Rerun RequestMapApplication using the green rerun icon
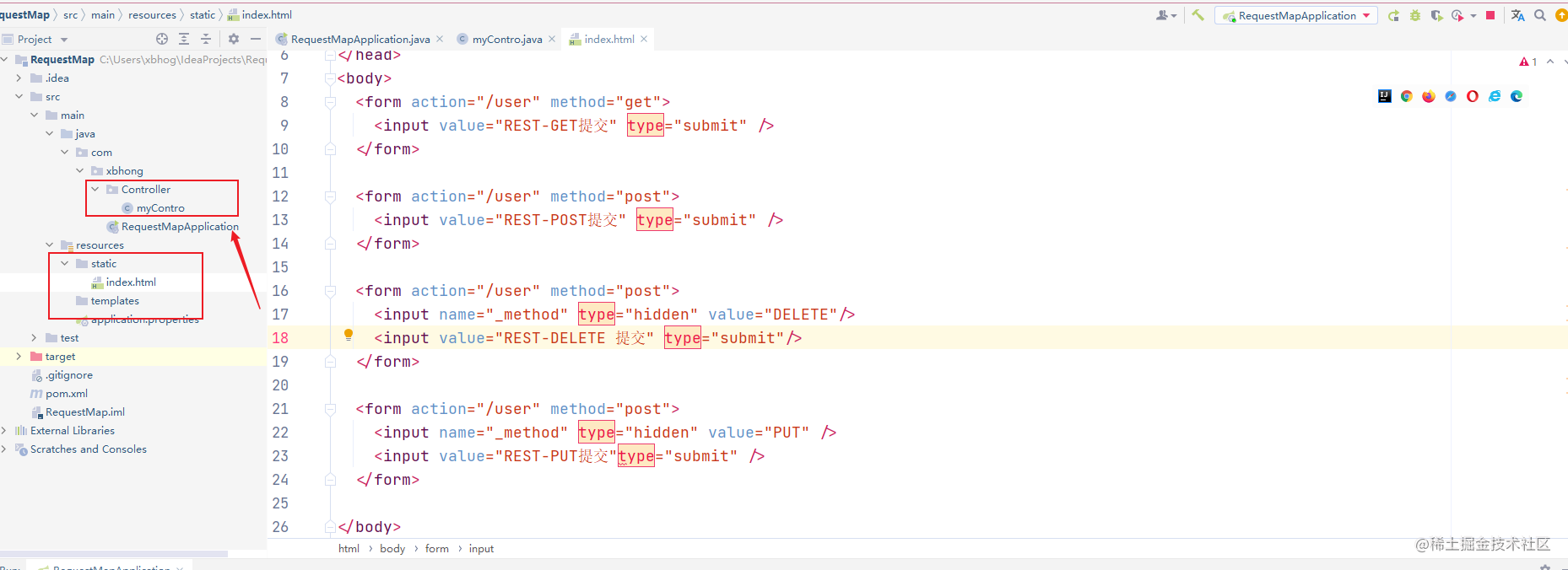The width and height of the screenshot is (1568, 570). tap(1393, 15)
